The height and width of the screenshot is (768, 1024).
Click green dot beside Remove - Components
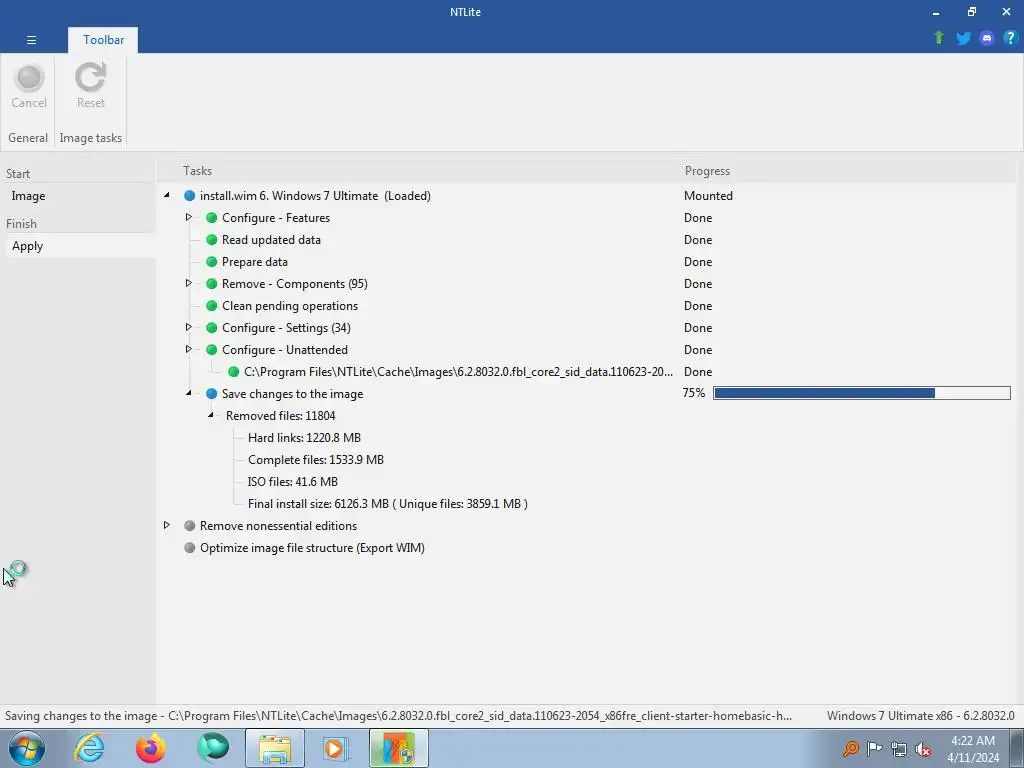click(212, 283)
